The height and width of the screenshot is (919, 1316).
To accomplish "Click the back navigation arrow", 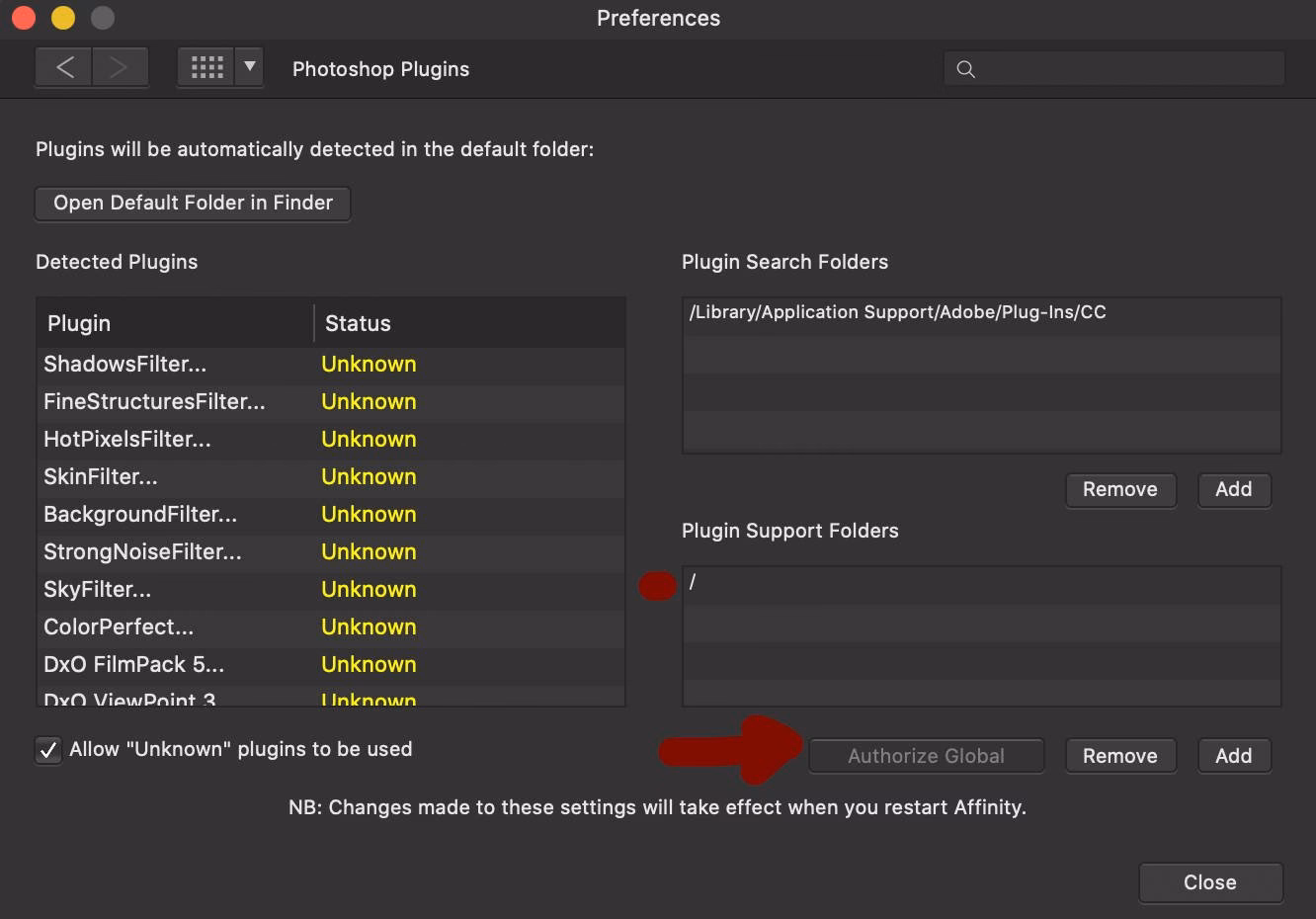I will click(63, 66).
